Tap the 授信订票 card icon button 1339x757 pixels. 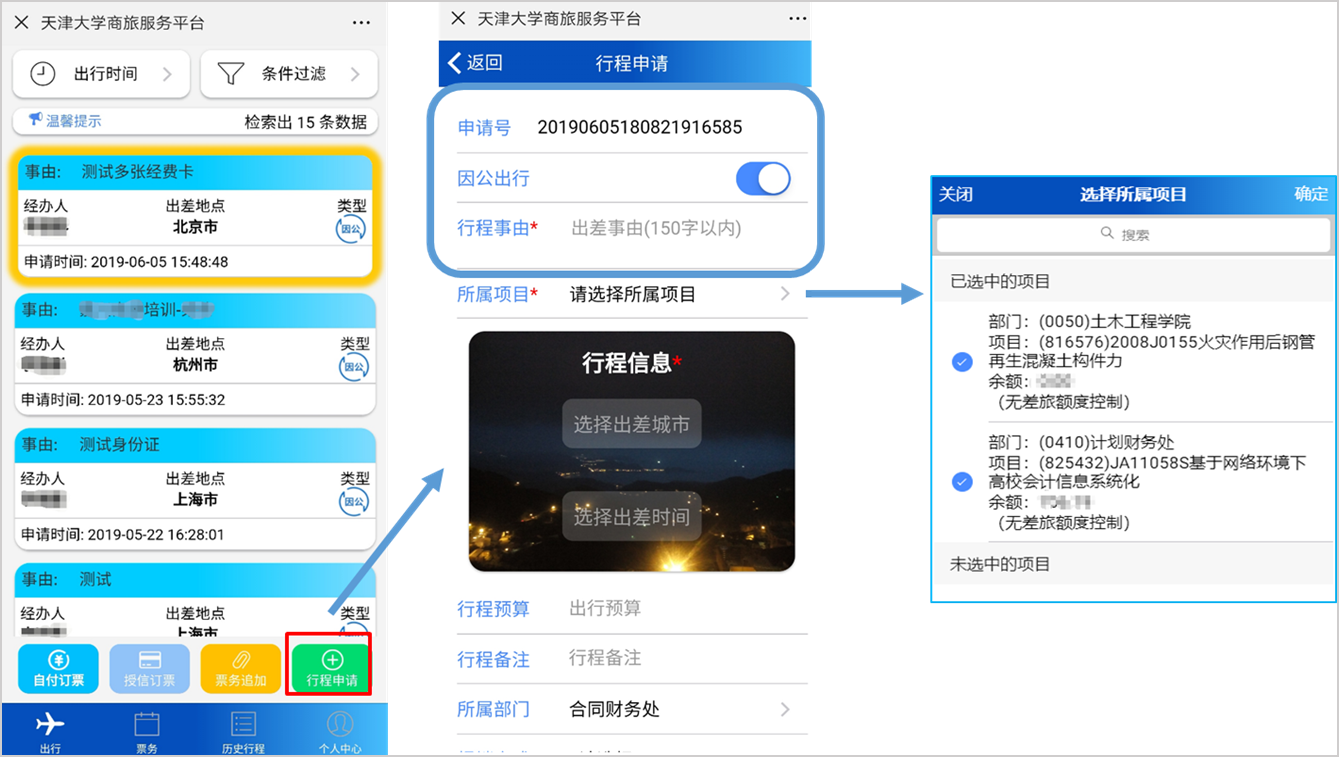pyautogui.click(x=149, y=668)
